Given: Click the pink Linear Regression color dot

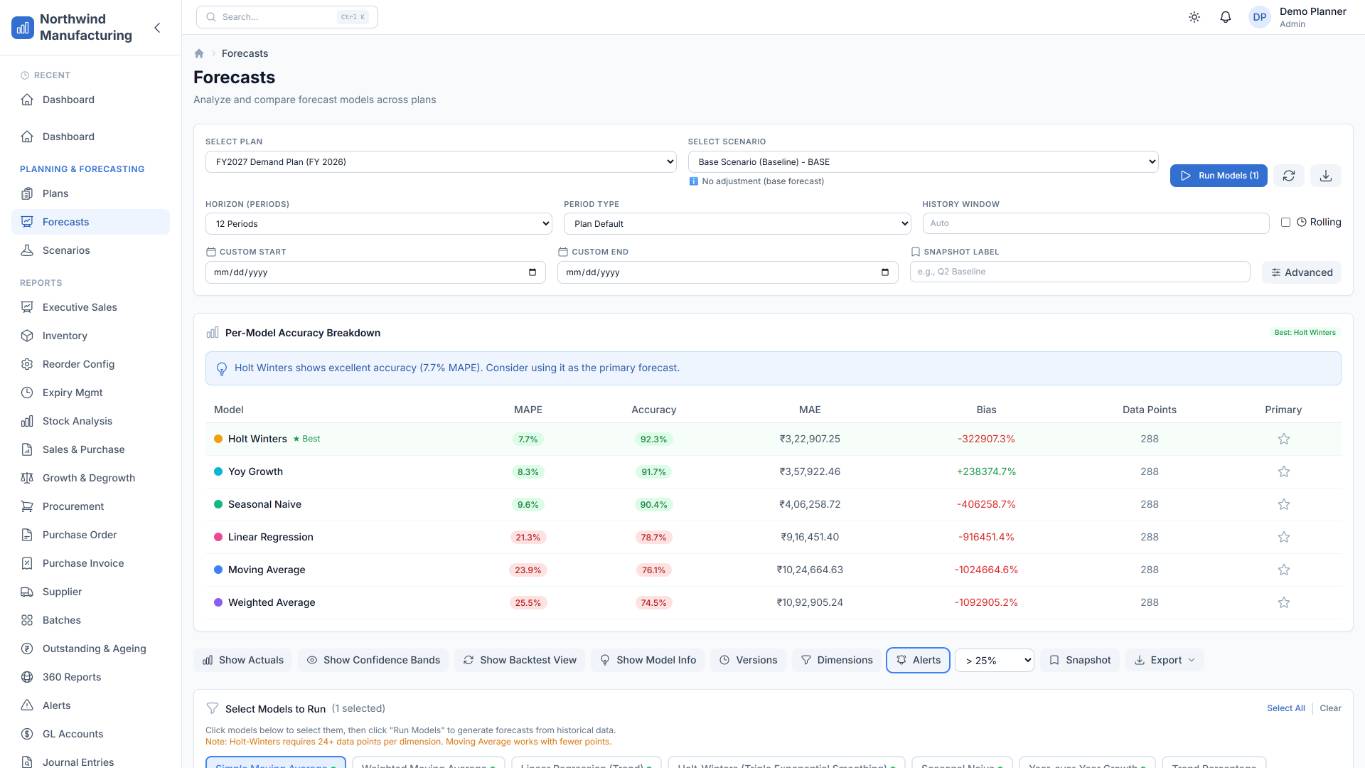Looking at the screenshot, I should tap(218, 537).
